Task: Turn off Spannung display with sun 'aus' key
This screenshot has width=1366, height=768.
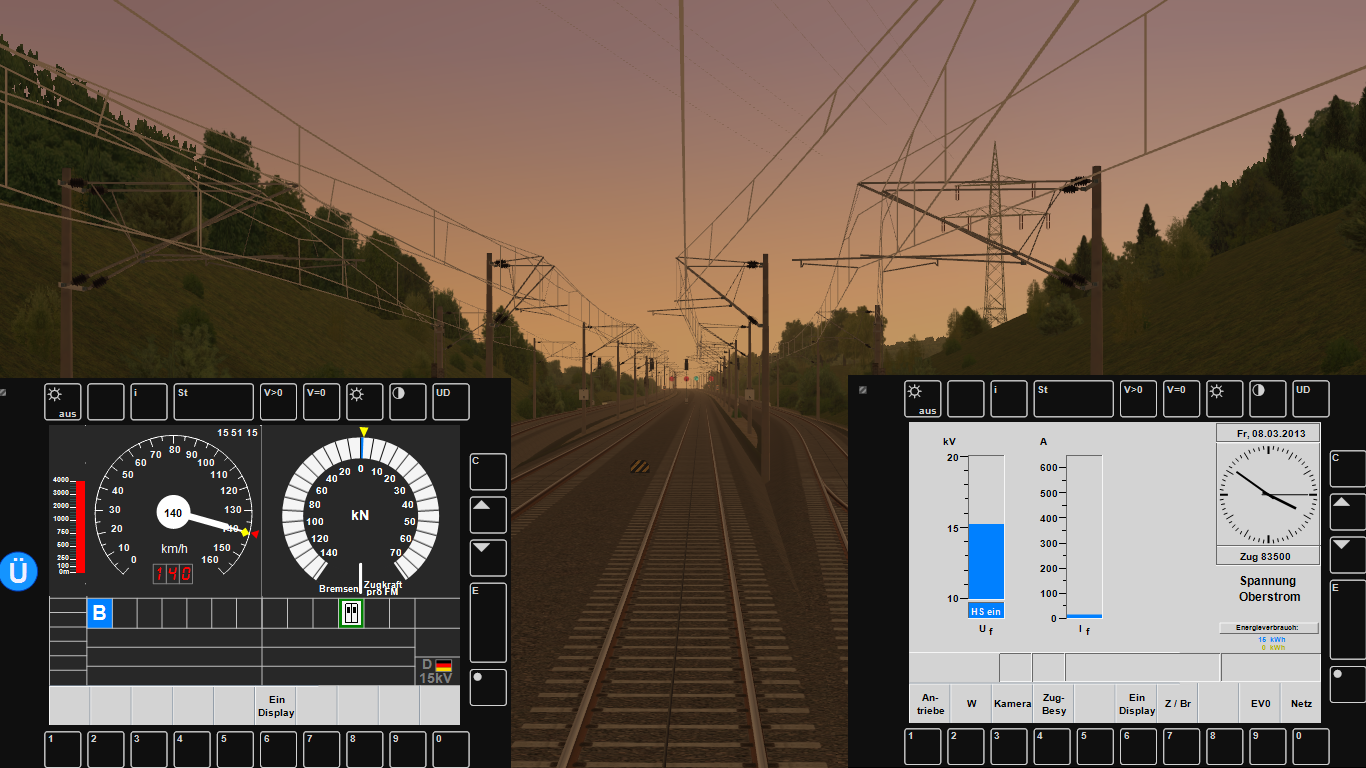Action: coord(923,399)
